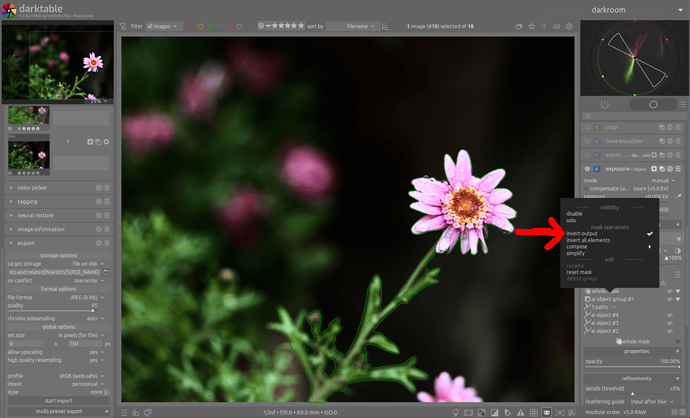
Task: Open module groups presets hamburger icon
Action: coord(683,104)
